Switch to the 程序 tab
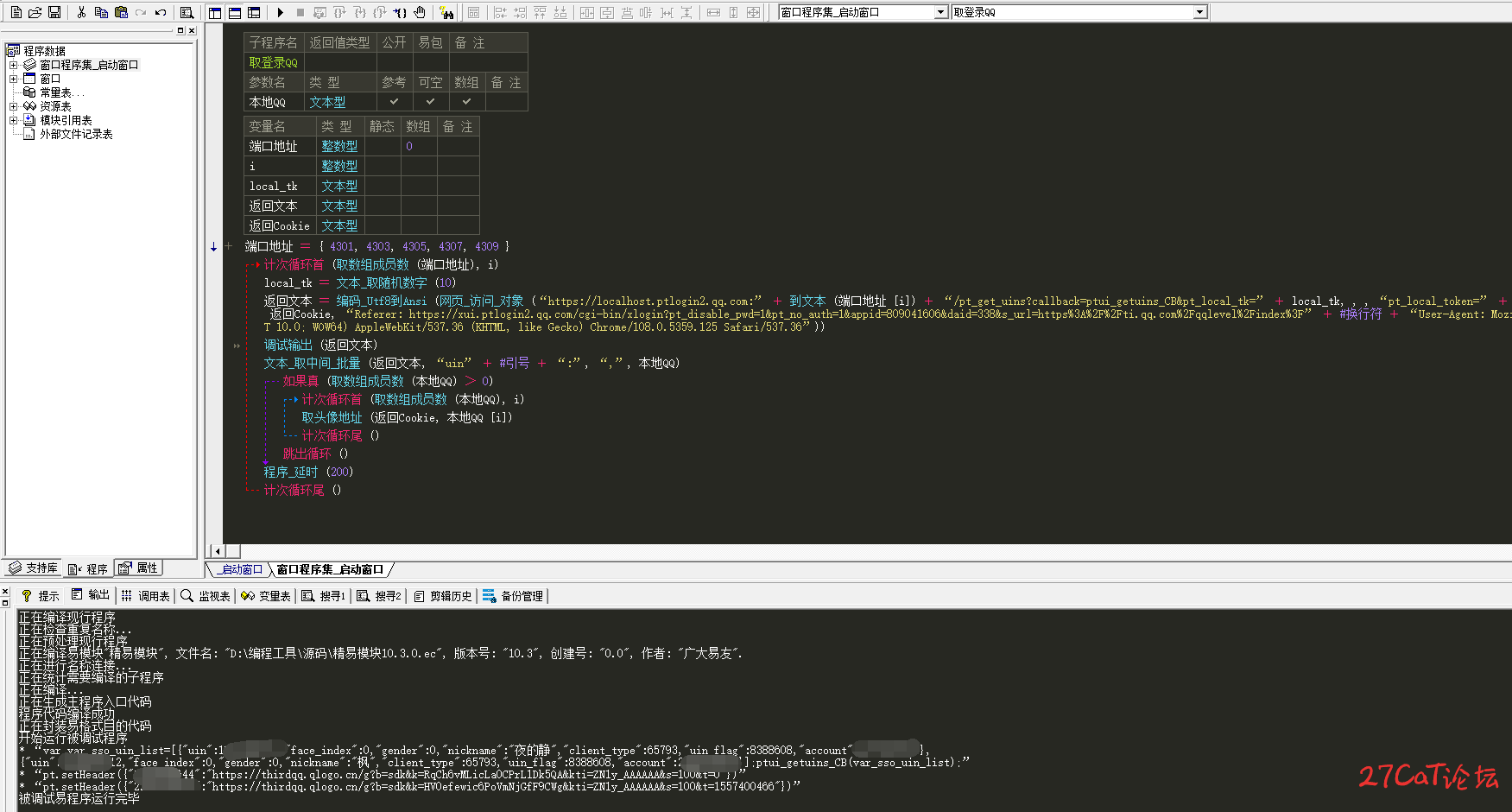This screenshot has width=1512, height=812. point(88,568)
